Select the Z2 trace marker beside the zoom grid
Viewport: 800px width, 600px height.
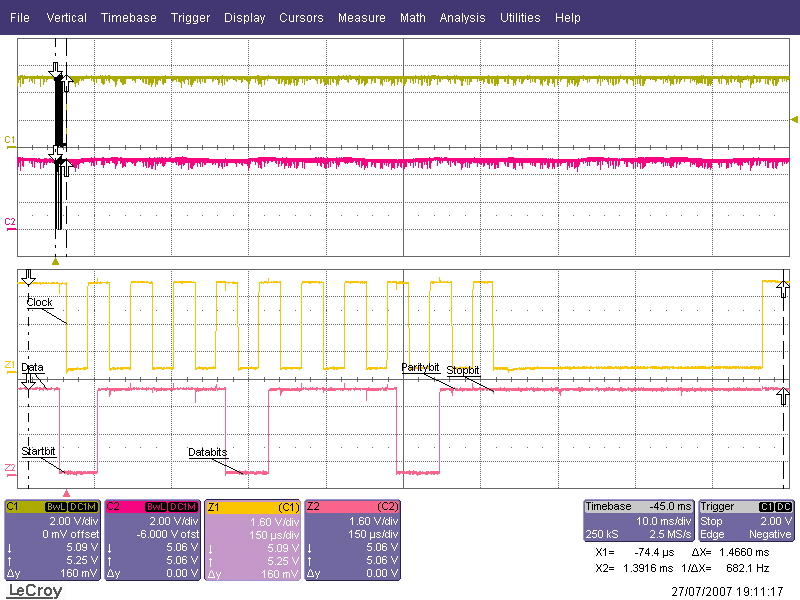pos(10,470)
